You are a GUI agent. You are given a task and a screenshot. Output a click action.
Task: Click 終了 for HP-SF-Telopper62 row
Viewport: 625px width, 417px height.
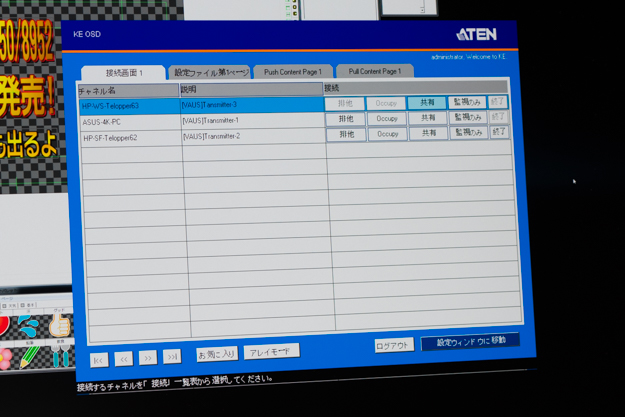[x=499, y=131]
